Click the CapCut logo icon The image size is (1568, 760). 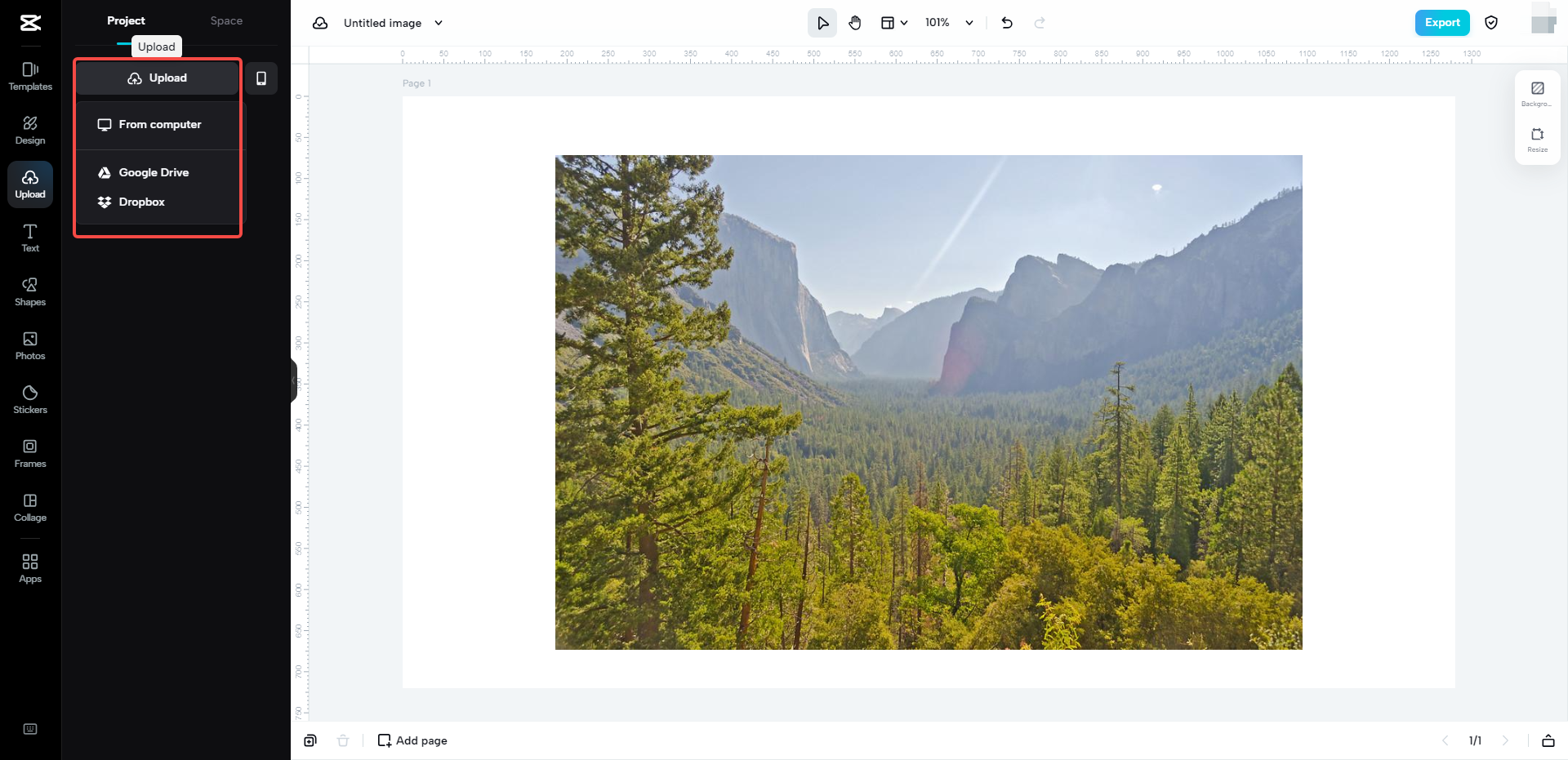pos(30,23)
